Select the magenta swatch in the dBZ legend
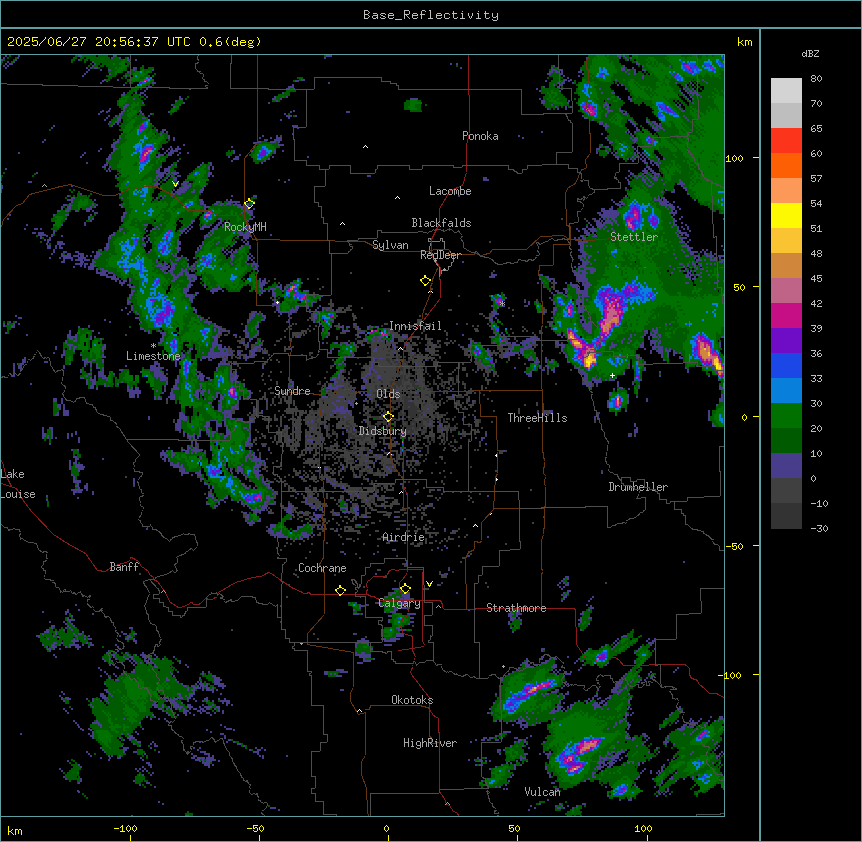This screenshot has height=842, width=862. click(786, 315)
